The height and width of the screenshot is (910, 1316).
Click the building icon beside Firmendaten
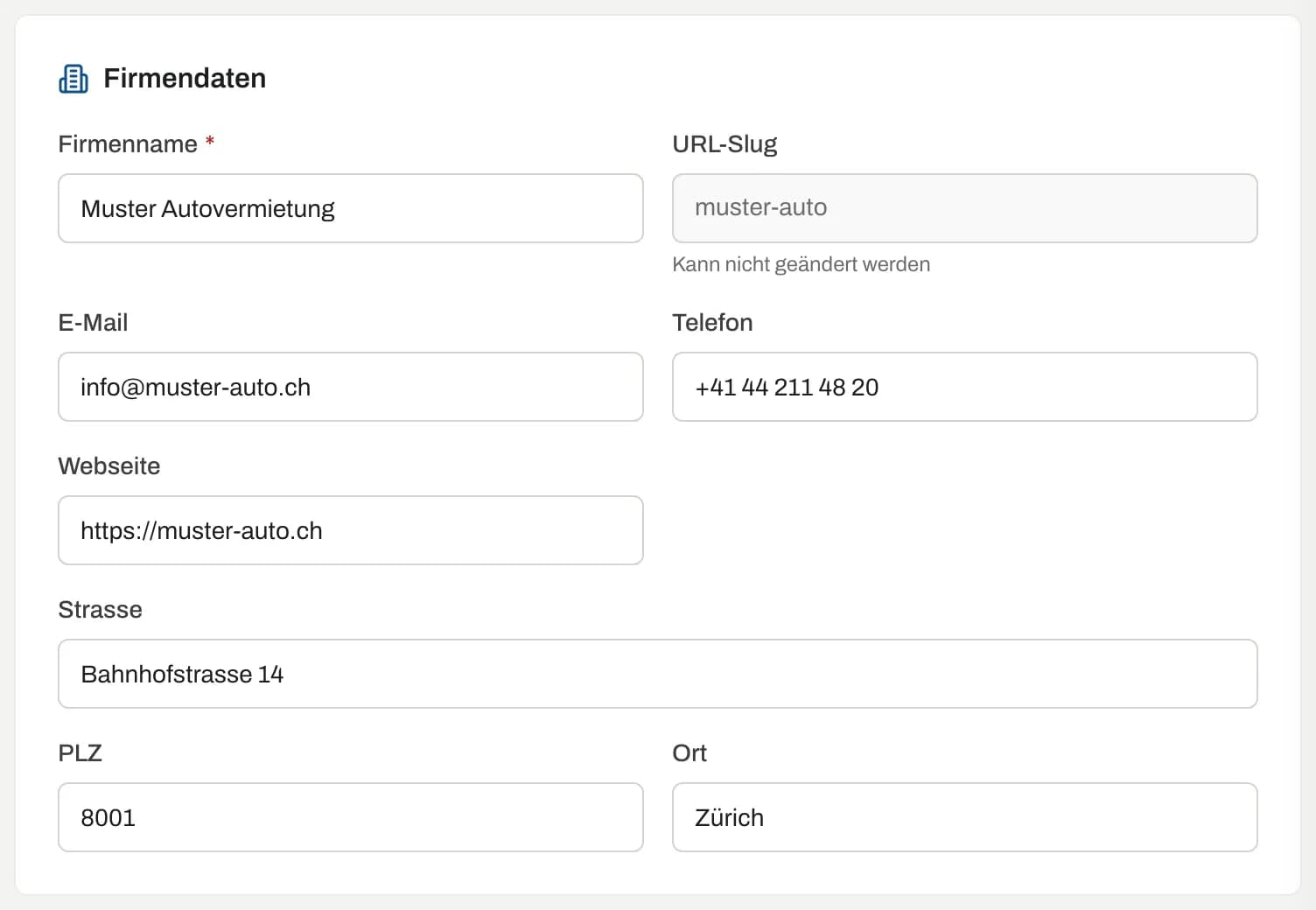tap(73, 79)
